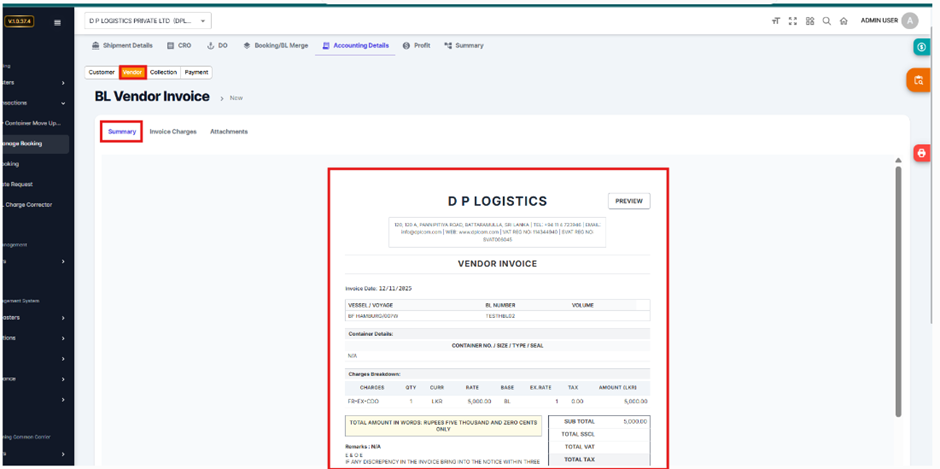Screen dimensions: 940x469
Task: Click the red print floating button
Action: 921,153
